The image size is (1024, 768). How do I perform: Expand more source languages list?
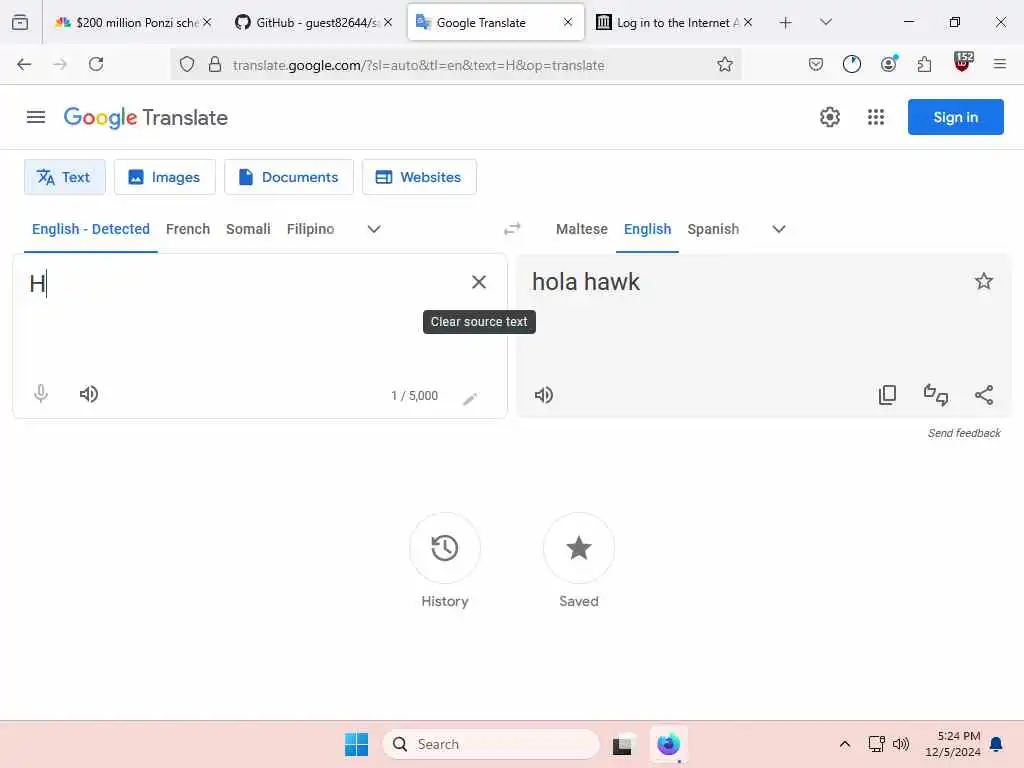tap(374, 229)
